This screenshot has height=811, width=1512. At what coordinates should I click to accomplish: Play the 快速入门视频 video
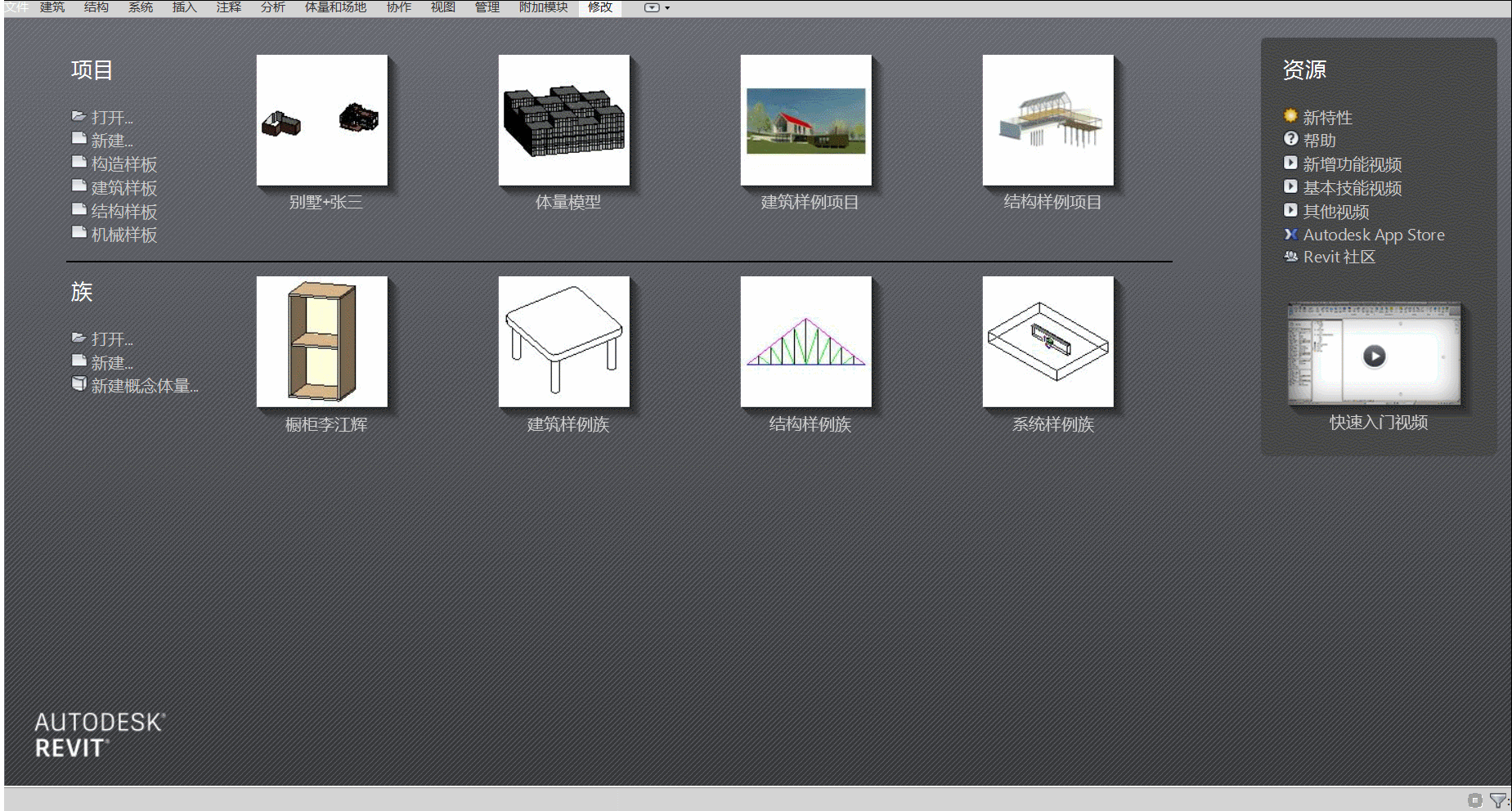coord(1374,356)
